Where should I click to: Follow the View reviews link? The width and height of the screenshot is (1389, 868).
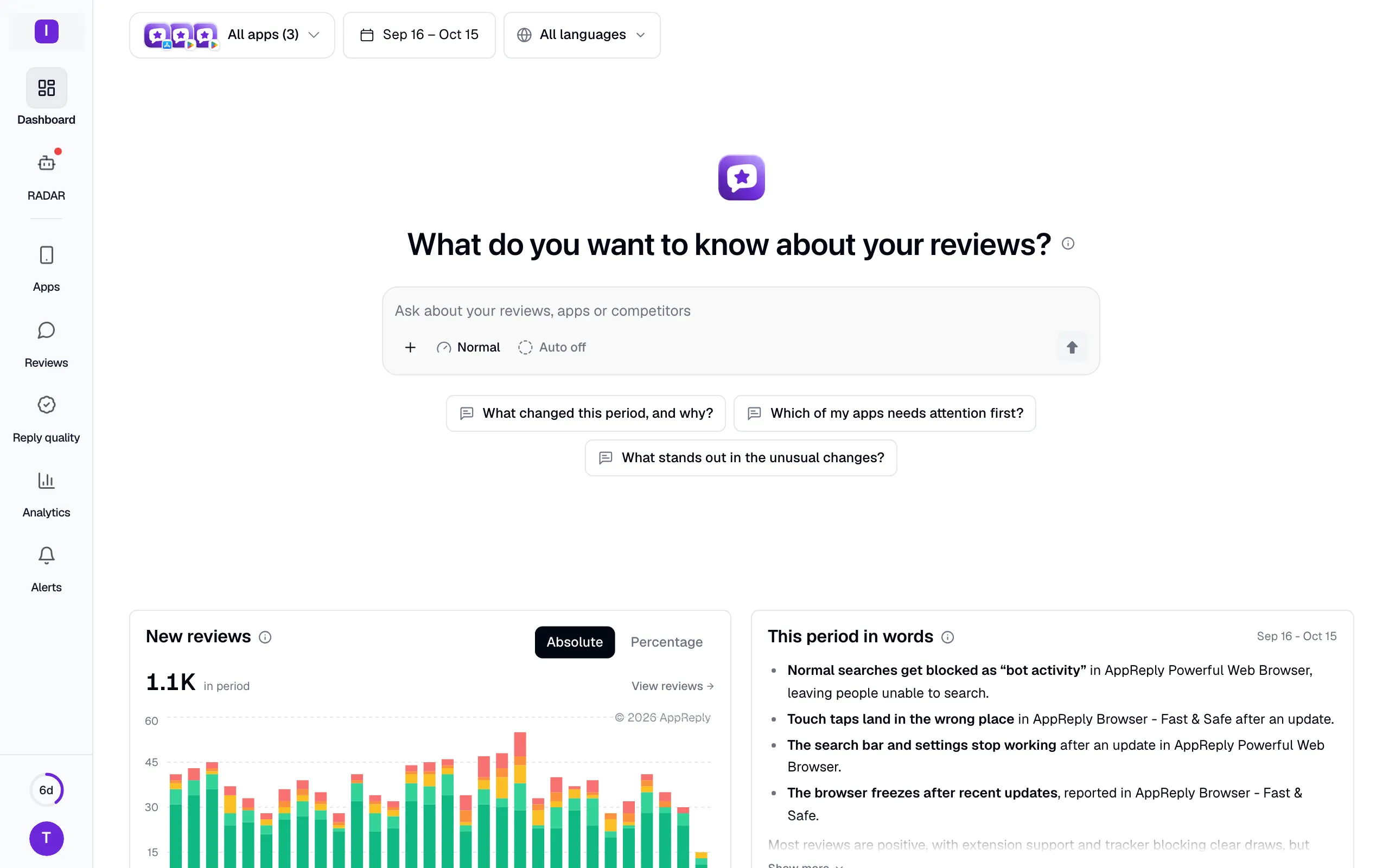tap(673, 686)
